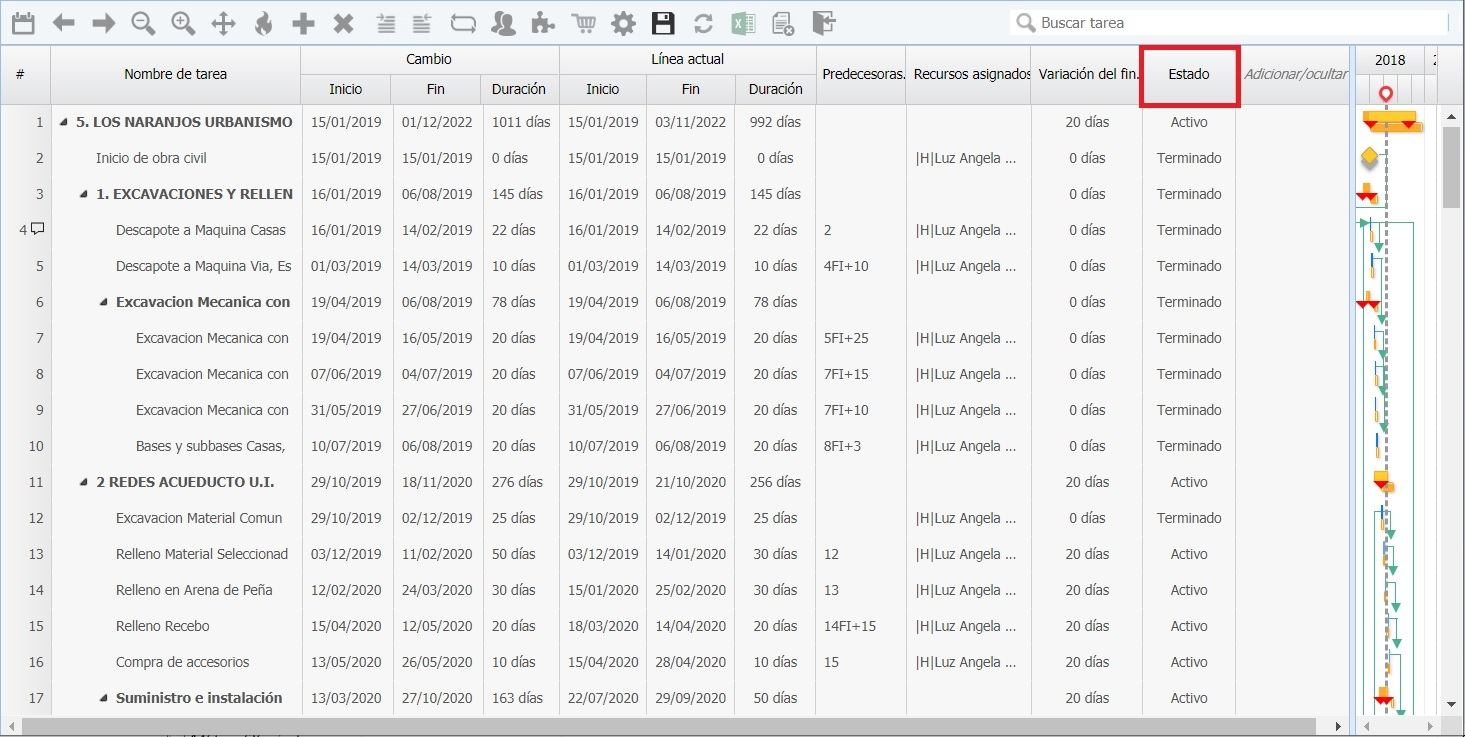Export to Excel with the spreadsheet icon
Viewport: 1465px width, 737px height.
point(743,22)
